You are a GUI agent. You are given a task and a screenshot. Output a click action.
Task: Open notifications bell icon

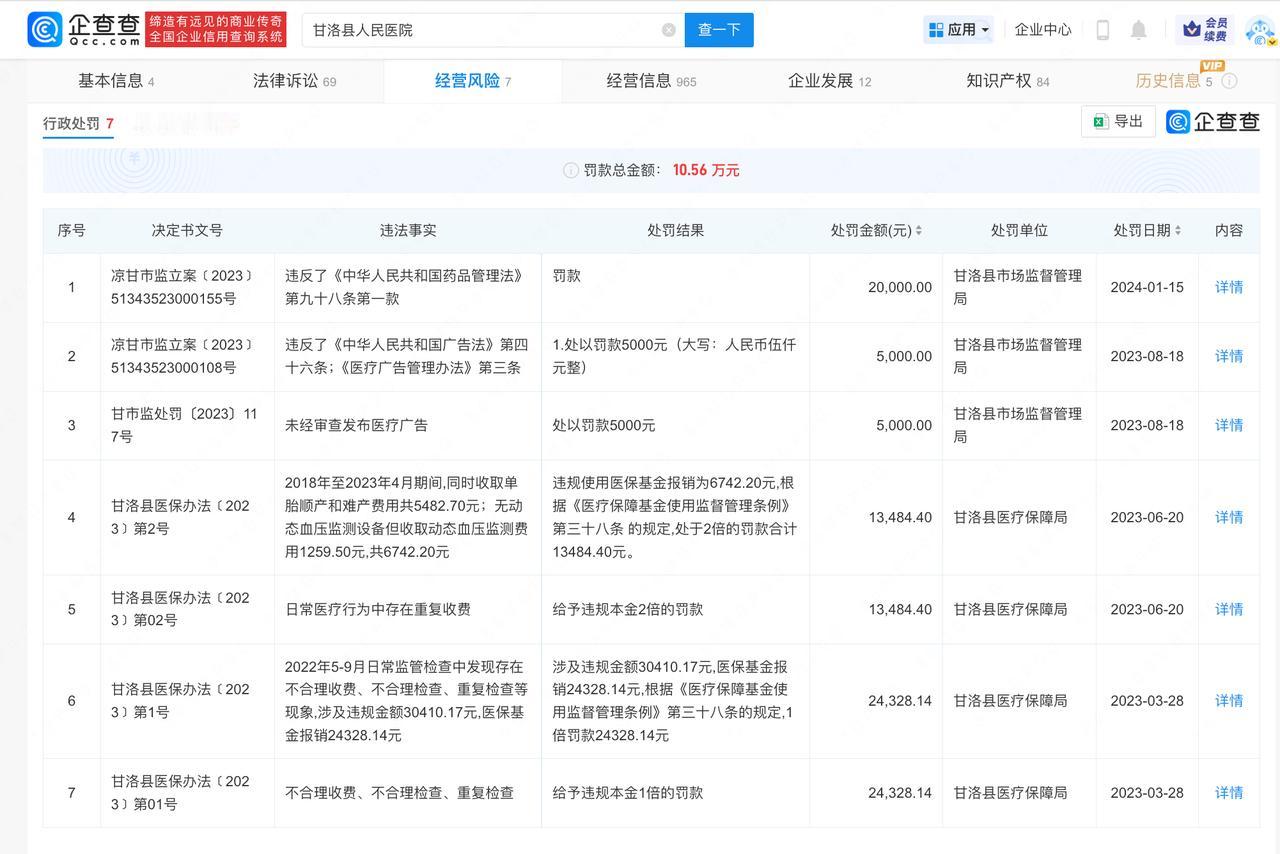(1138, 30)
